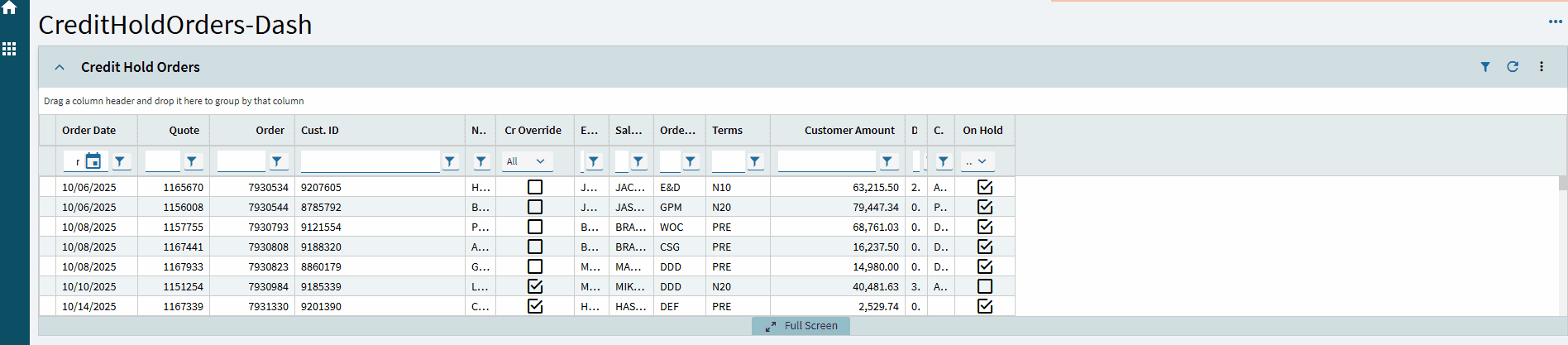Open the panel vertical ellipsis menu
Image resolution: width=1568 pixels, height=345 pixels.
tap(1542, 67)
